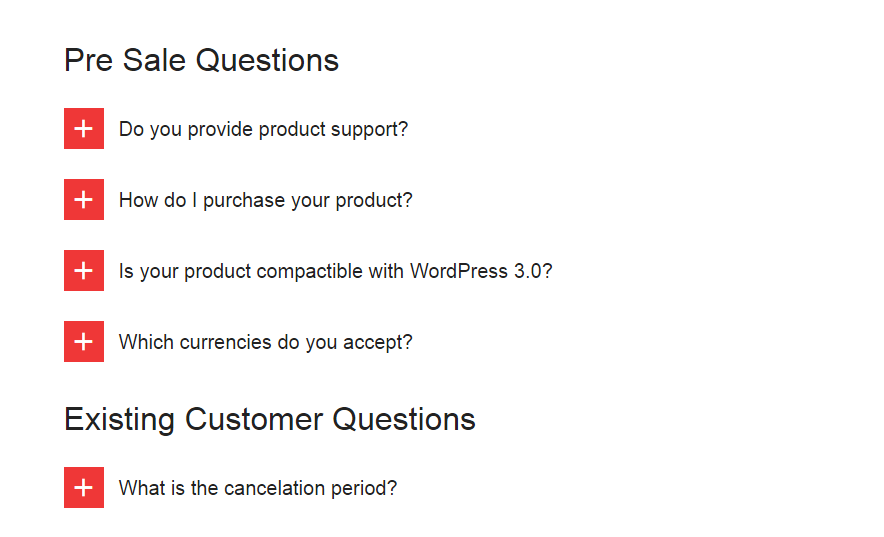Click the 'Pre Sale Questions' heading
884x537 pixels.
pyautogui.click(x=201, y=60)
